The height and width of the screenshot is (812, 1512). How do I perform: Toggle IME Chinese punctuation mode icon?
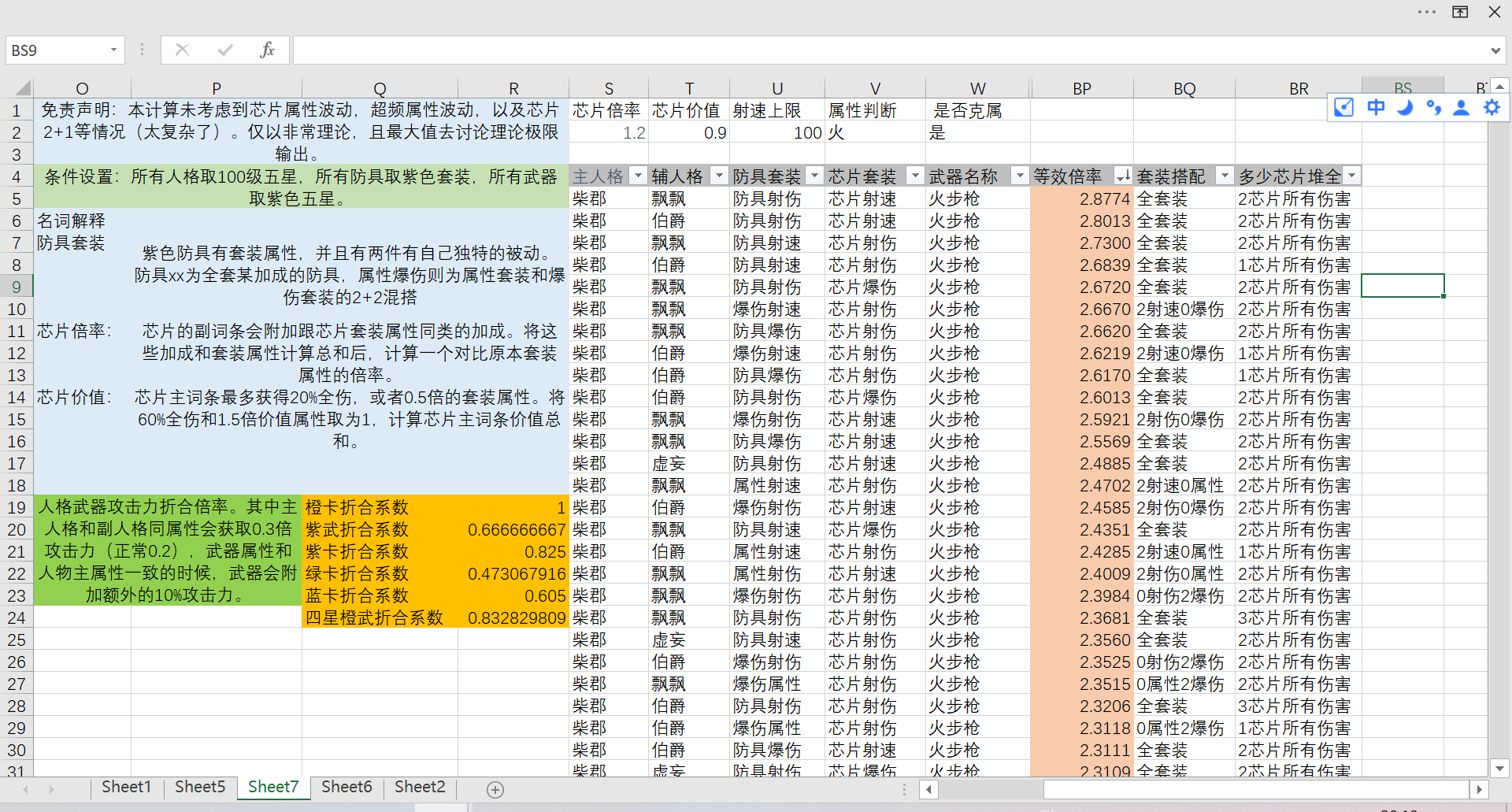point(1433,107)
